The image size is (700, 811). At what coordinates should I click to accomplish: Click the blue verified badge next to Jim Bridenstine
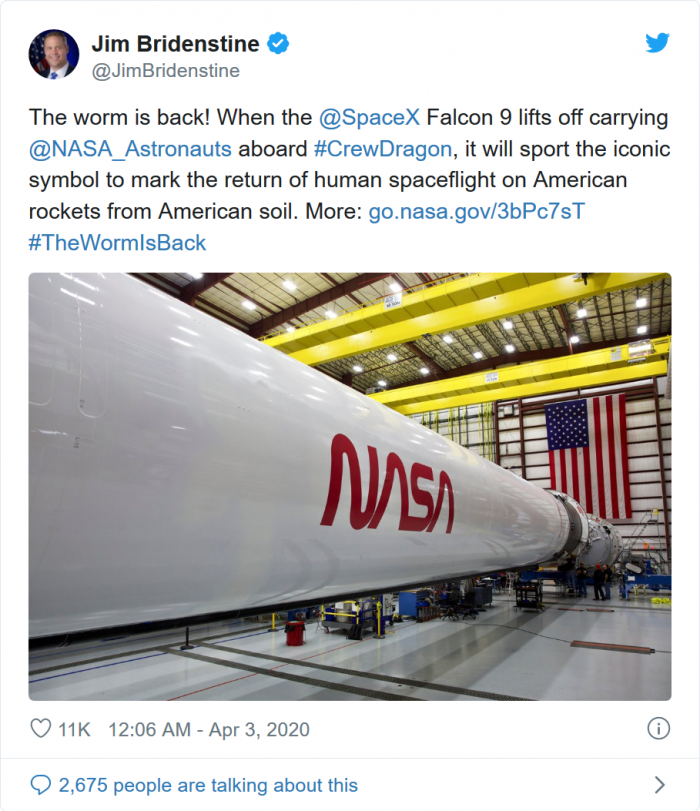pos(277,42)
